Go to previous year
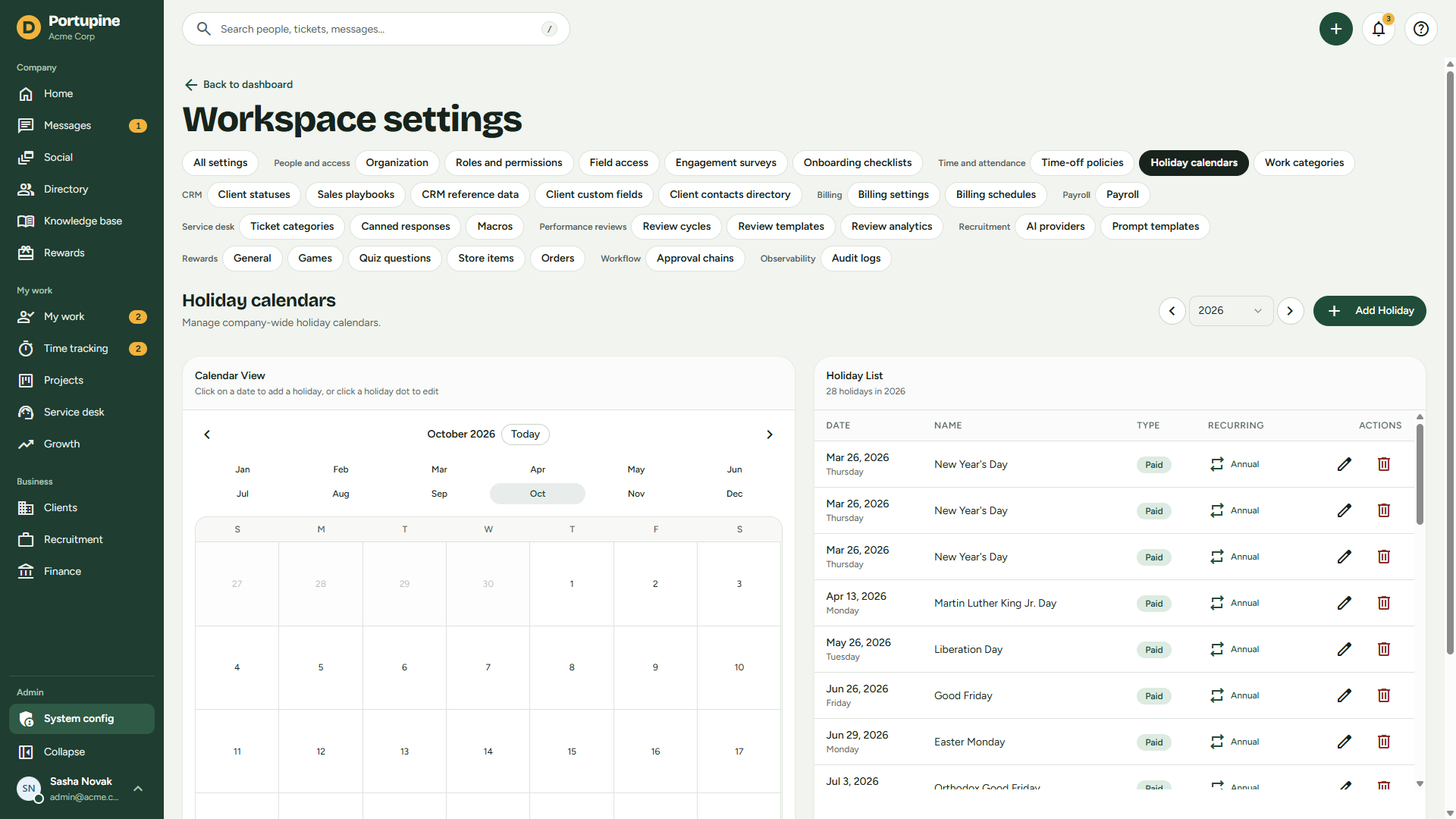This screenshot has width=1456, height=819. click(1172, 311)
